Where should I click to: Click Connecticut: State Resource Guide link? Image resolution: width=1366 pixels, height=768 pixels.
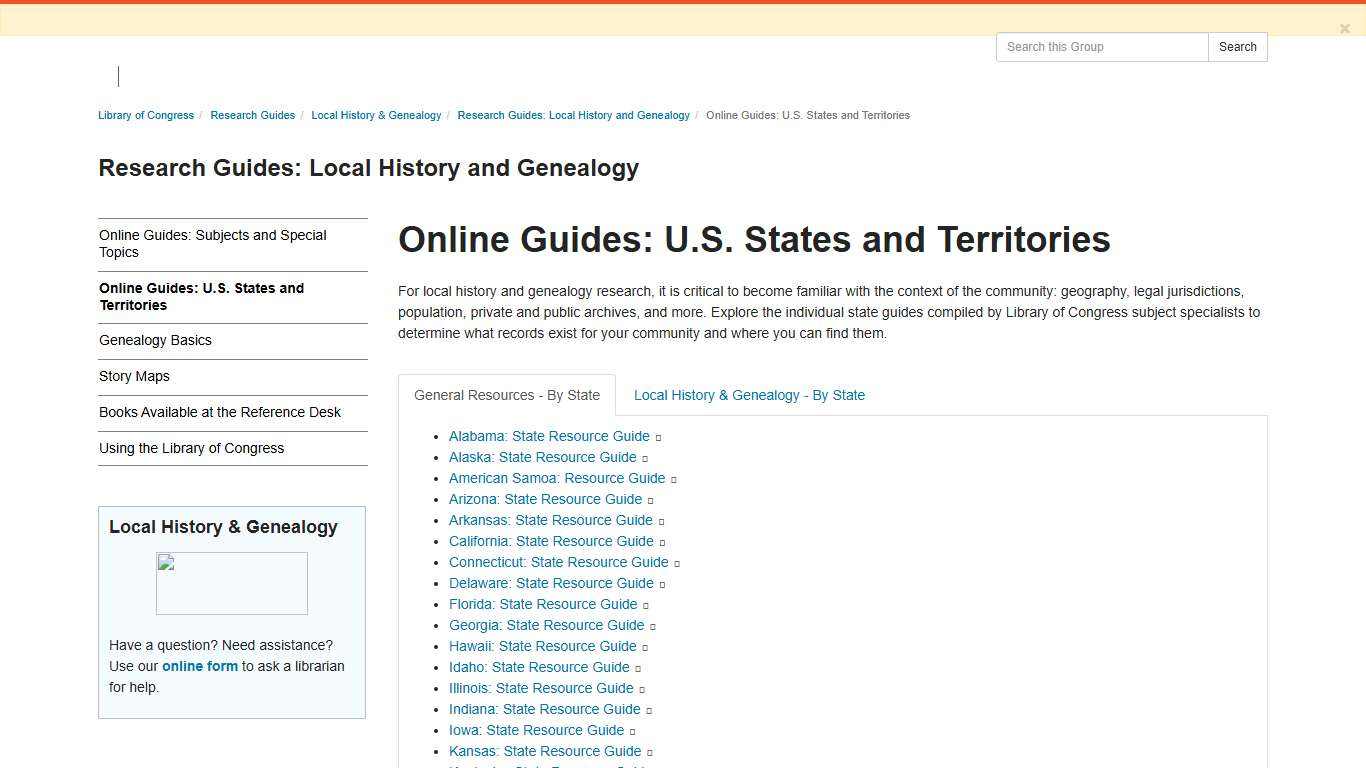pos(558,562)
